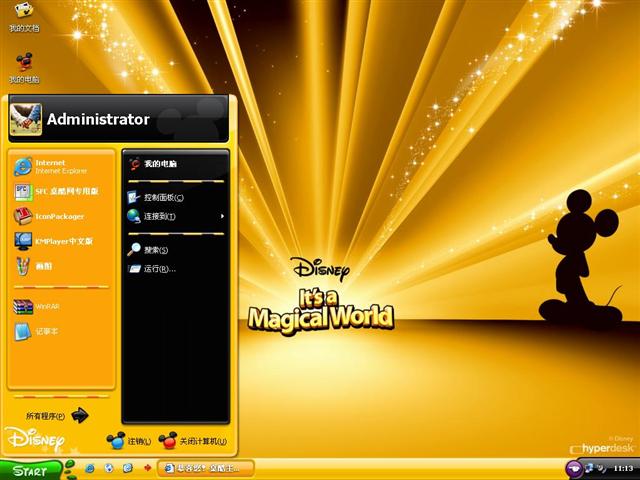Open the 我的电脑 Mickey desktop icon

tap(24, 68)
